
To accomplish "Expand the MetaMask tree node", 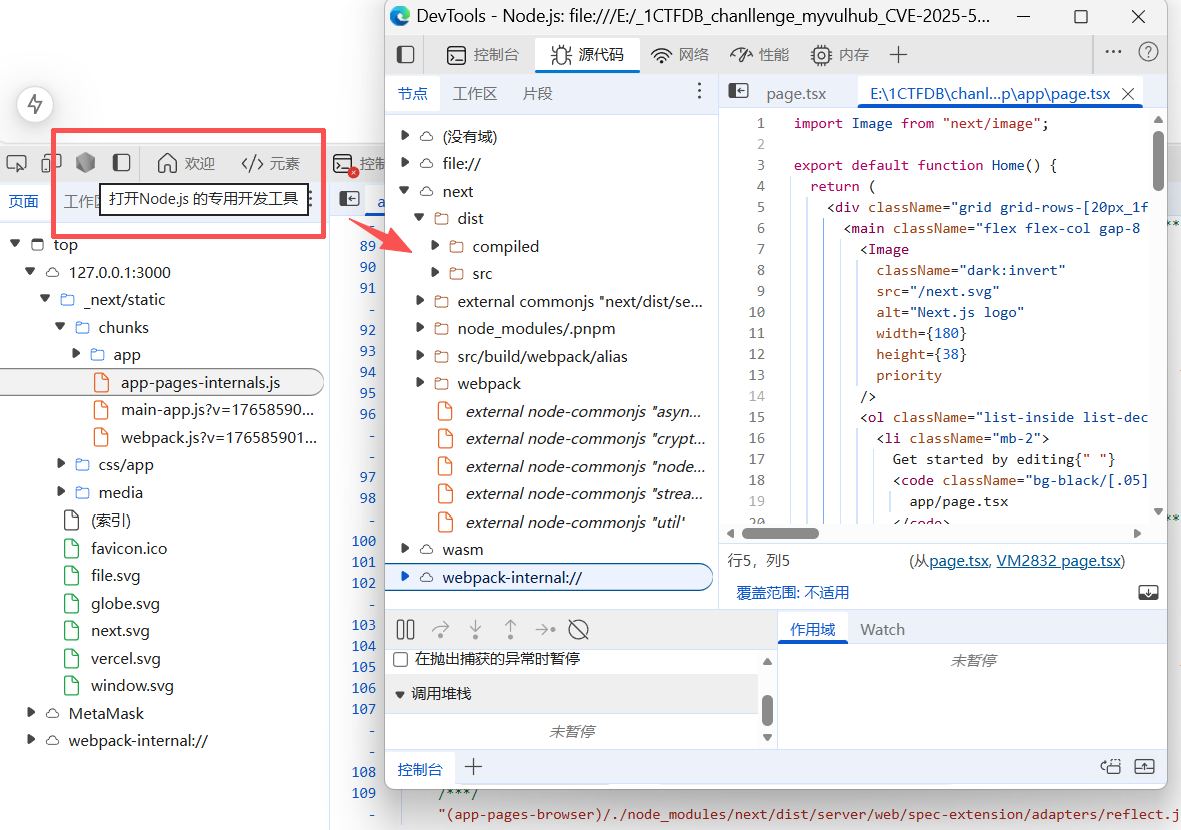I will click(x=32, y=713).
